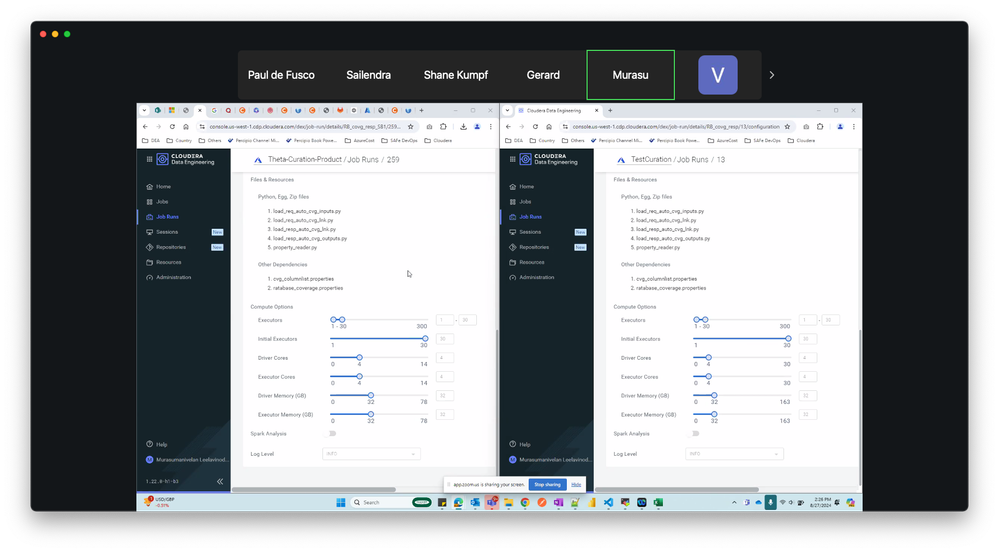Open the Windows Start menu
This screenshot has width=999, height=552.
[341, 502]
